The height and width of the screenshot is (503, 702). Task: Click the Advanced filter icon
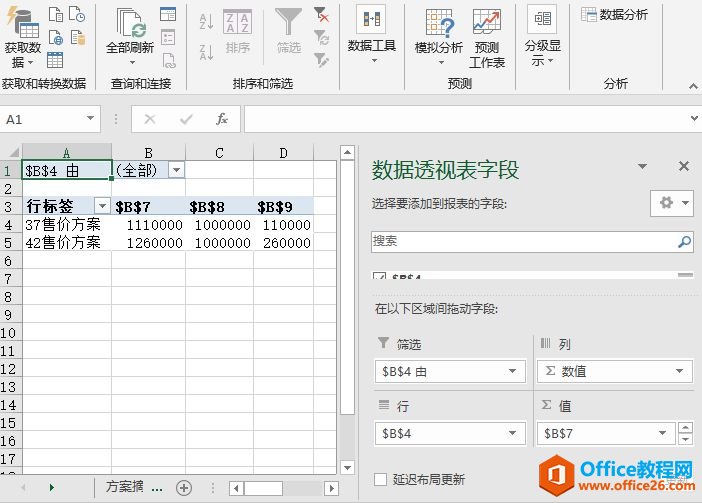click(x=321, y=60)
